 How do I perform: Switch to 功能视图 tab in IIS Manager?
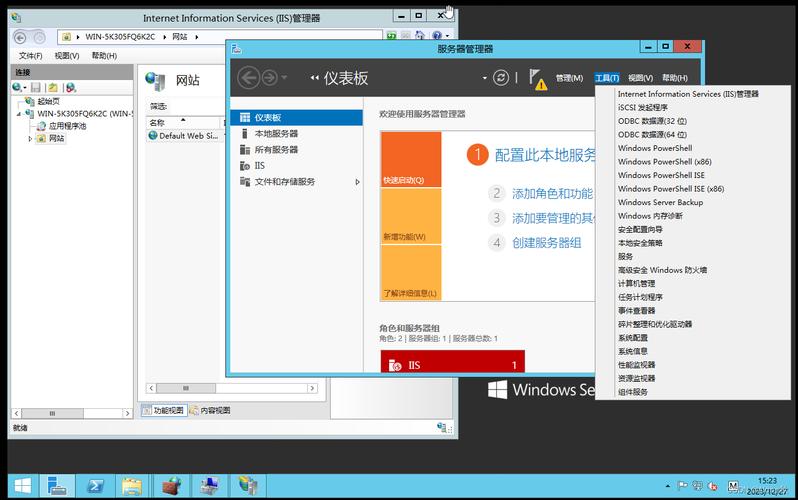(162, 410)
